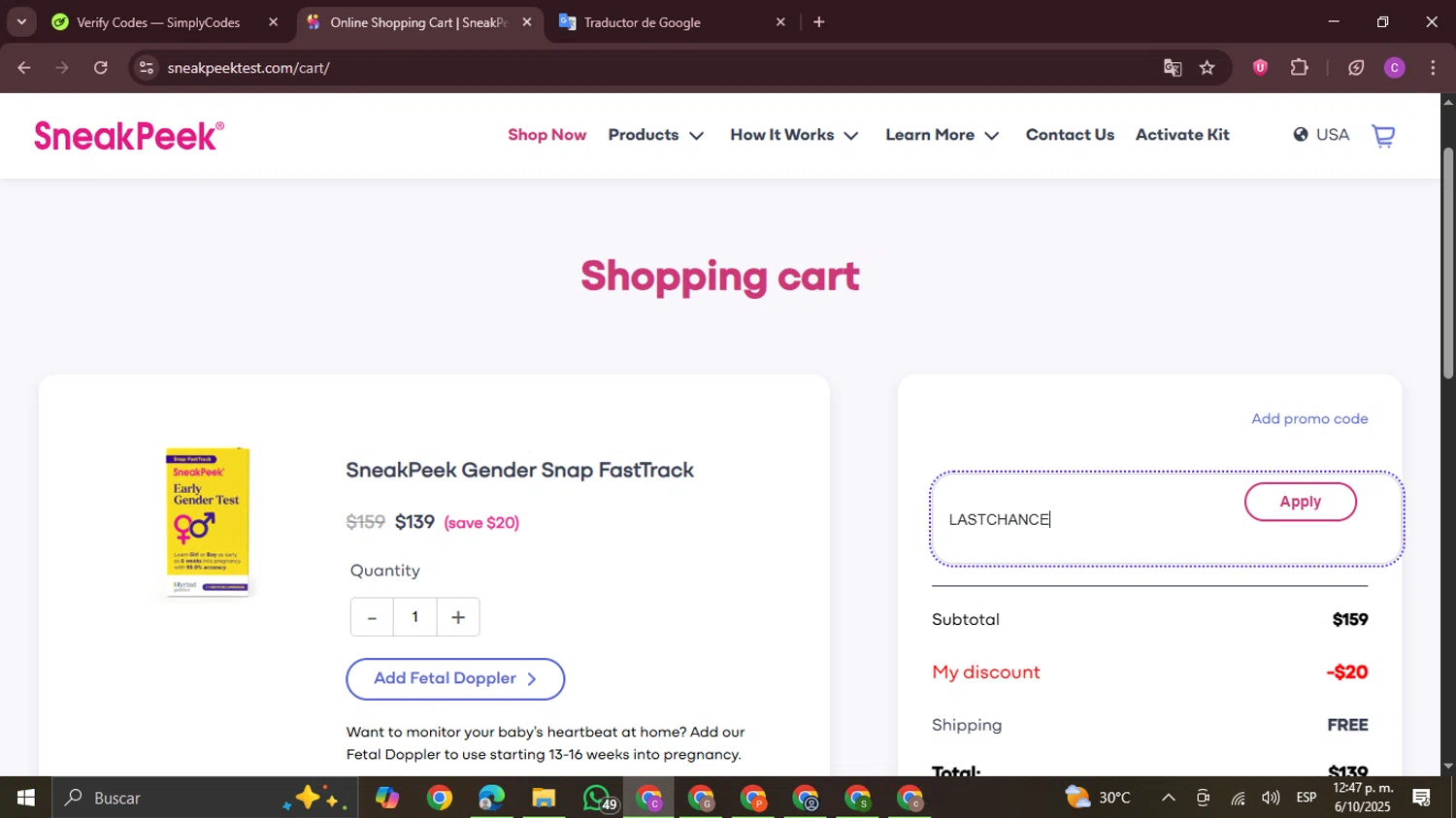
Task: Click the browser forward arrow
Action: click(62, 68)
